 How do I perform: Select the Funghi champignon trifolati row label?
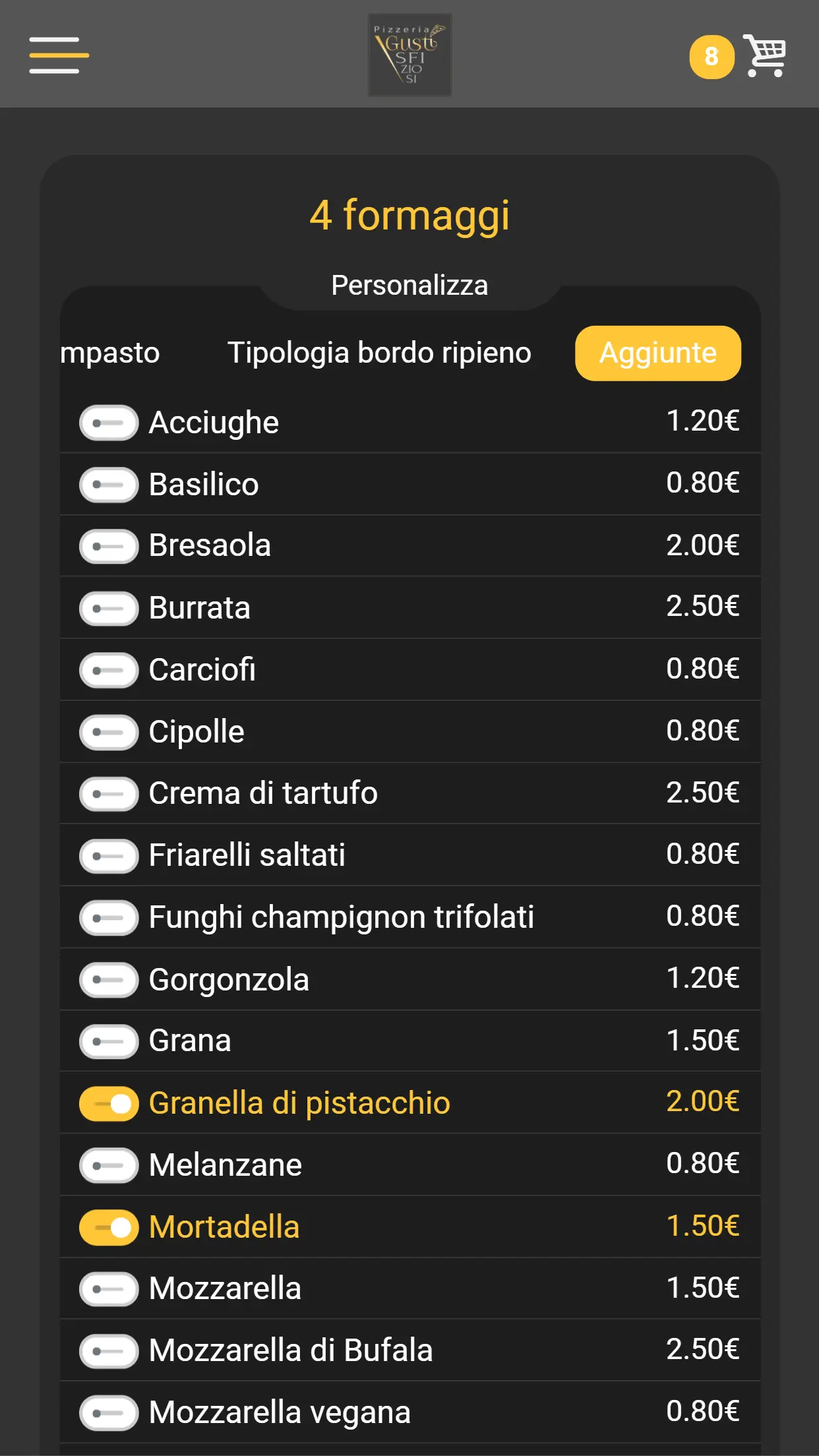tap(341, 917)
